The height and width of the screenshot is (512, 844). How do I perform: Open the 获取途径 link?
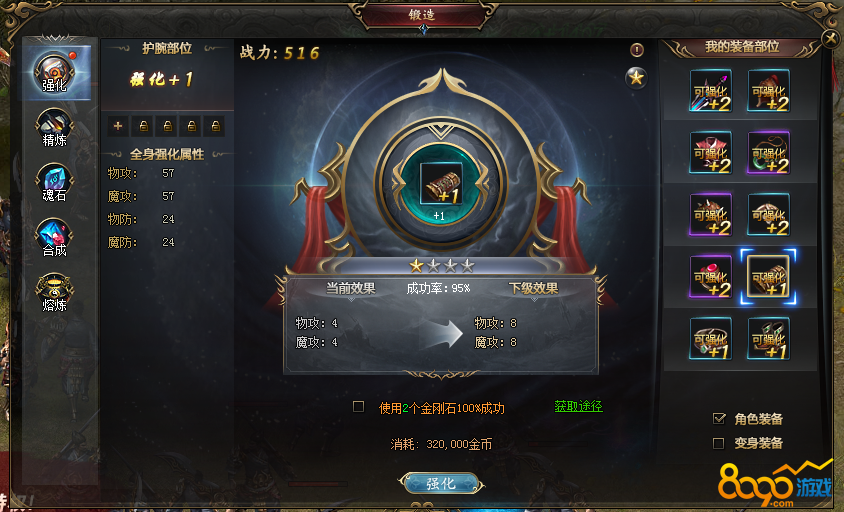pyautogui.click(x=579, y=406)
